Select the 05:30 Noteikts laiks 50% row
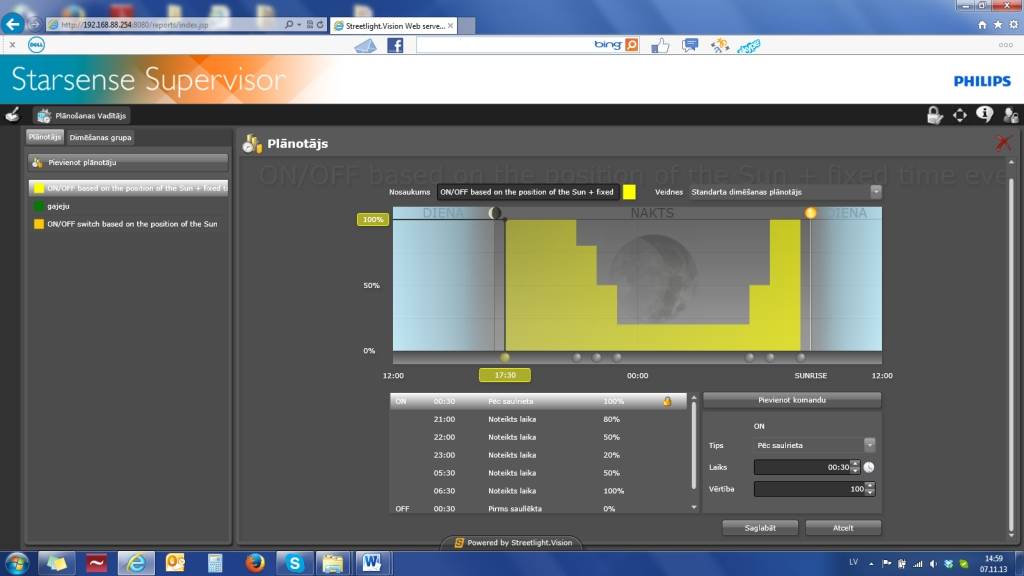The image size is (1024, 576). pos(538,473)
